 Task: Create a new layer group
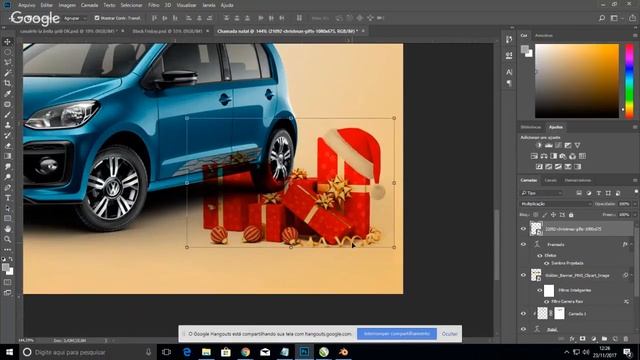tap(604, 339)
